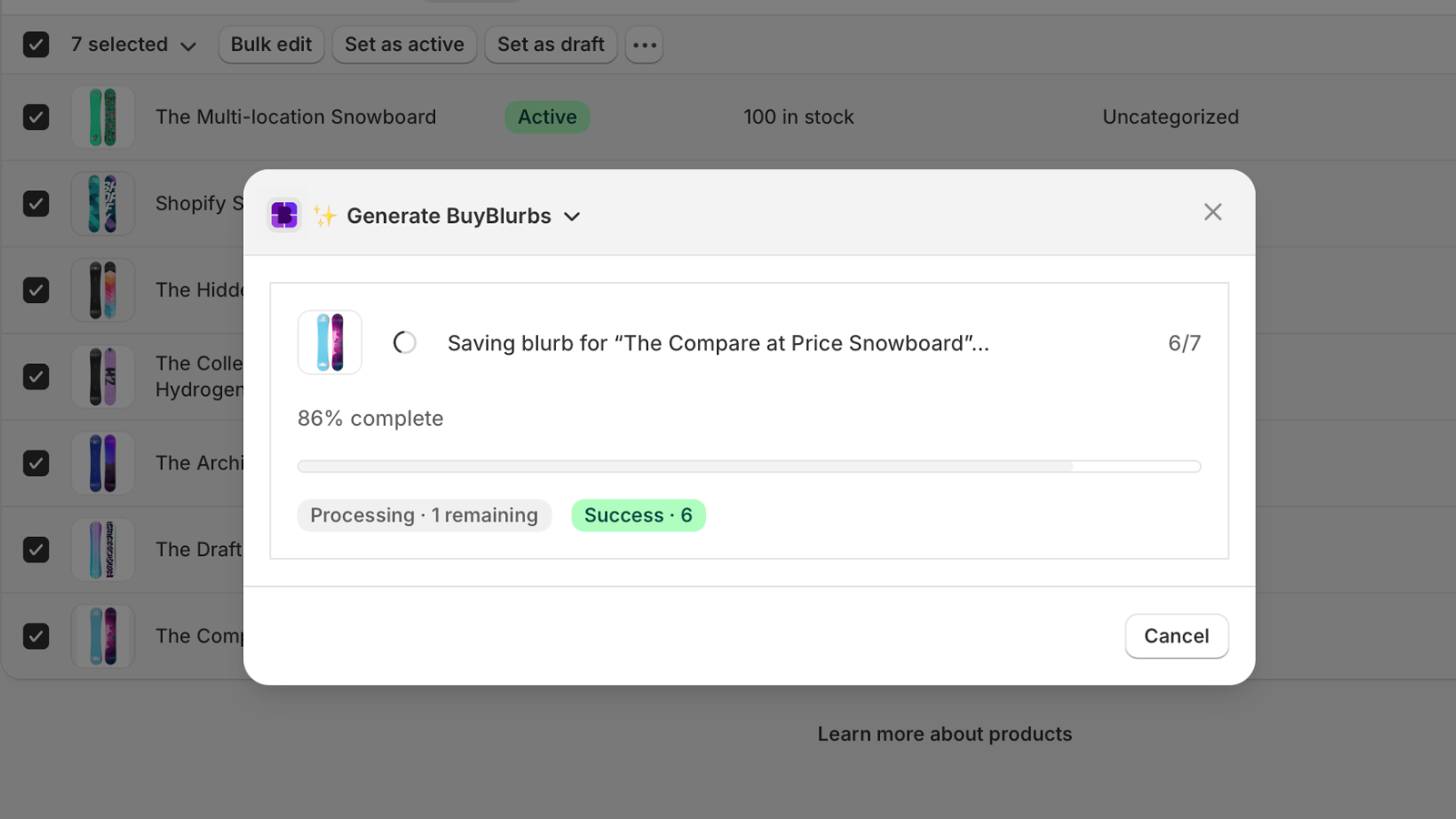
Task: Click the 86% complete progress bar
Action: point(748,465)
